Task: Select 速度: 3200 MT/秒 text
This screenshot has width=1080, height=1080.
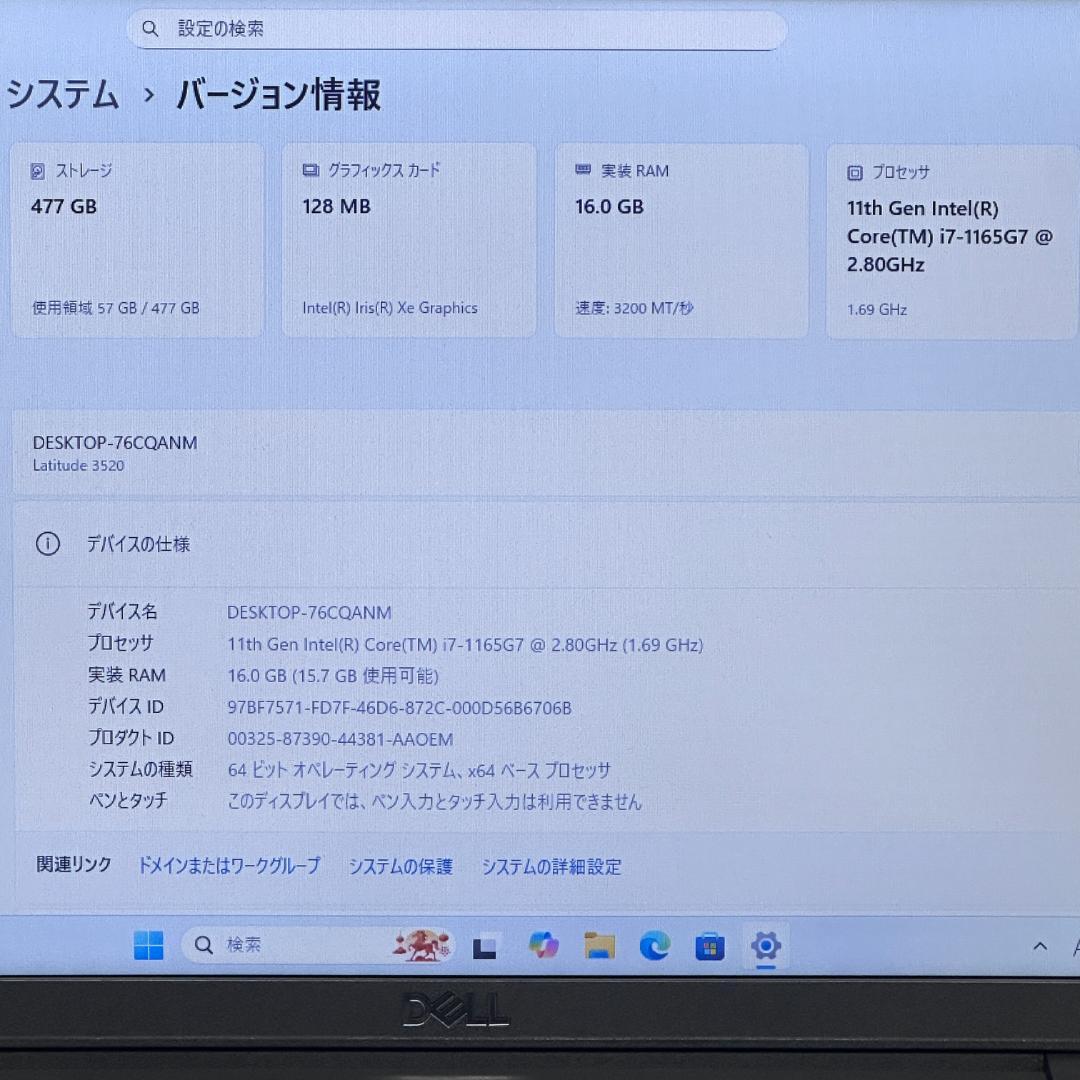Action: click(x=634, y=308)
